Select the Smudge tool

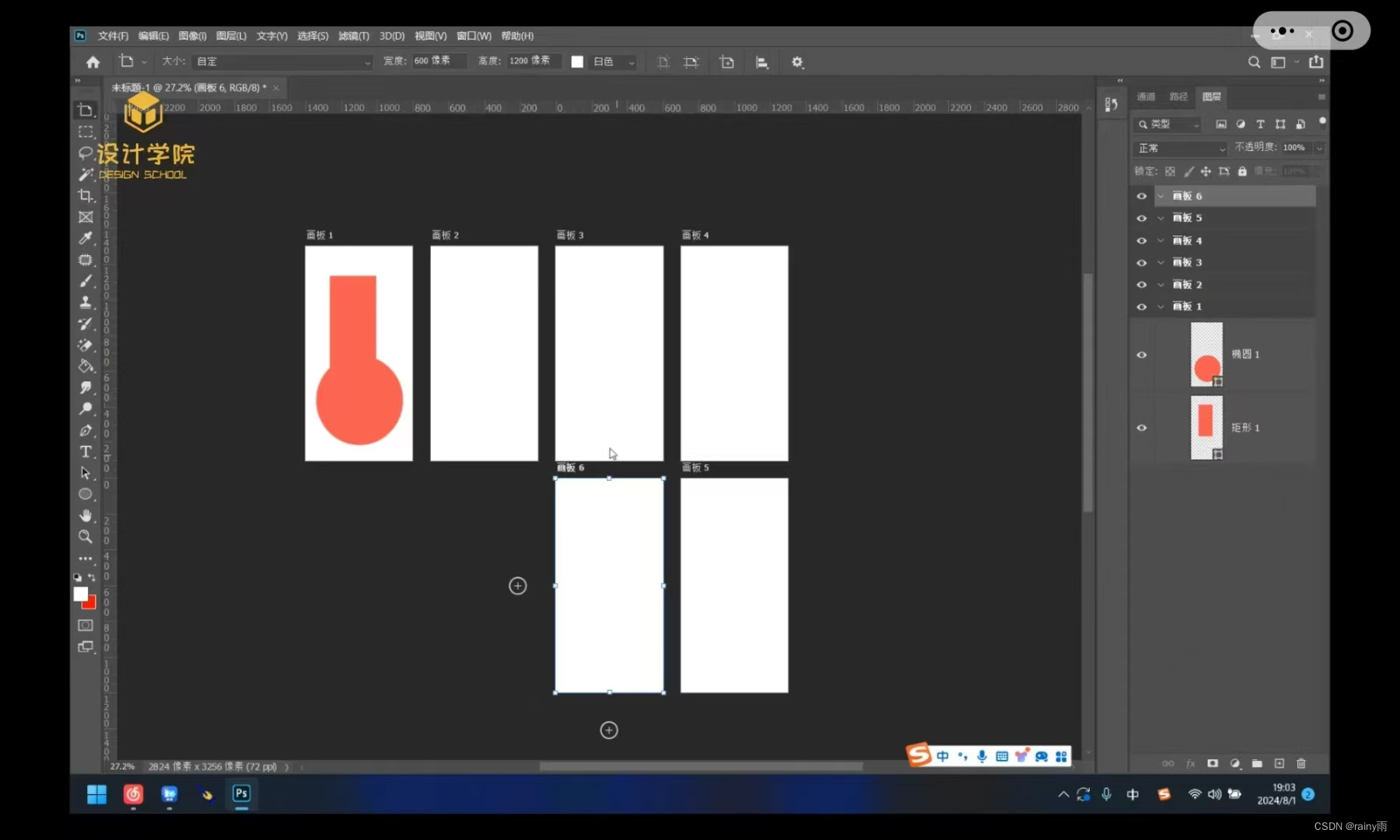(x=86, y=387)
